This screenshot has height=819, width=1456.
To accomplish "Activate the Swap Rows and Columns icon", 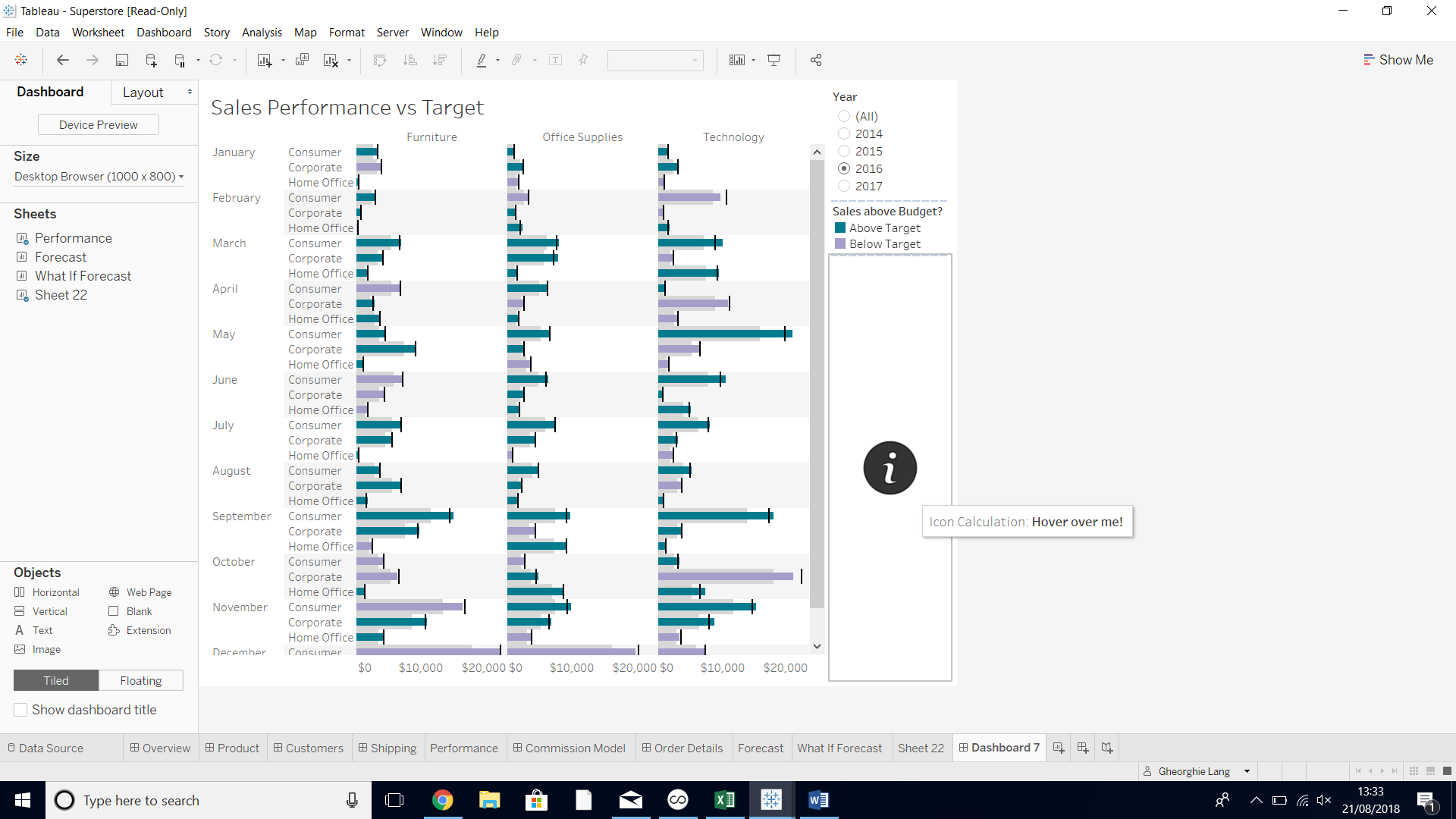I will tap(380, 60).
